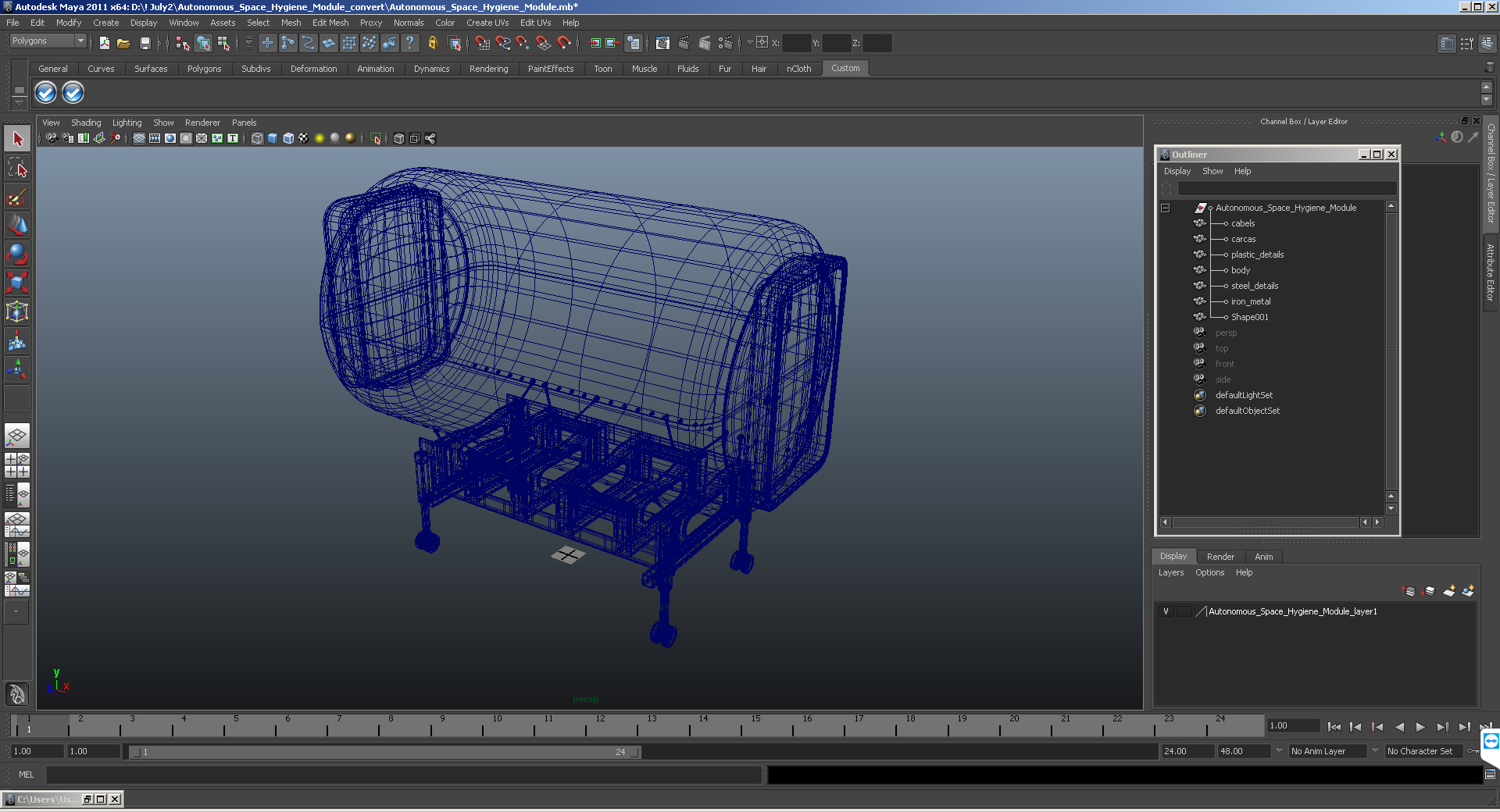Click Outliner horizontal scrollbar
The image size is (1500, 812).
(1266, 522)
